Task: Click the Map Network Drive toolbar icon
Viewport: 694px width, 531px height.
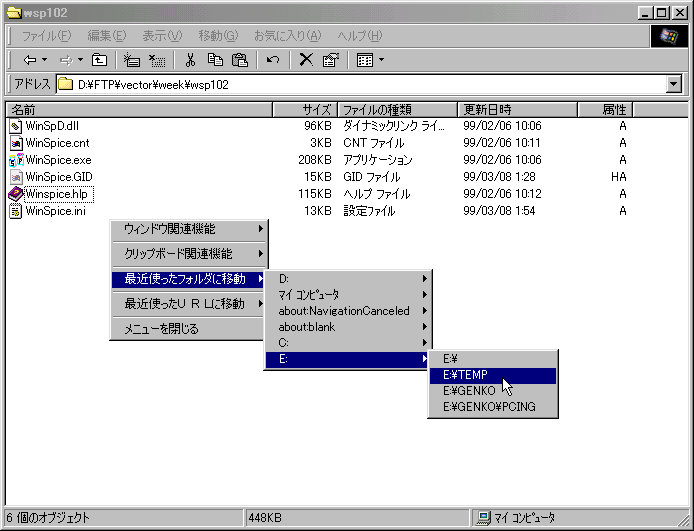Action: click(131, 60)
